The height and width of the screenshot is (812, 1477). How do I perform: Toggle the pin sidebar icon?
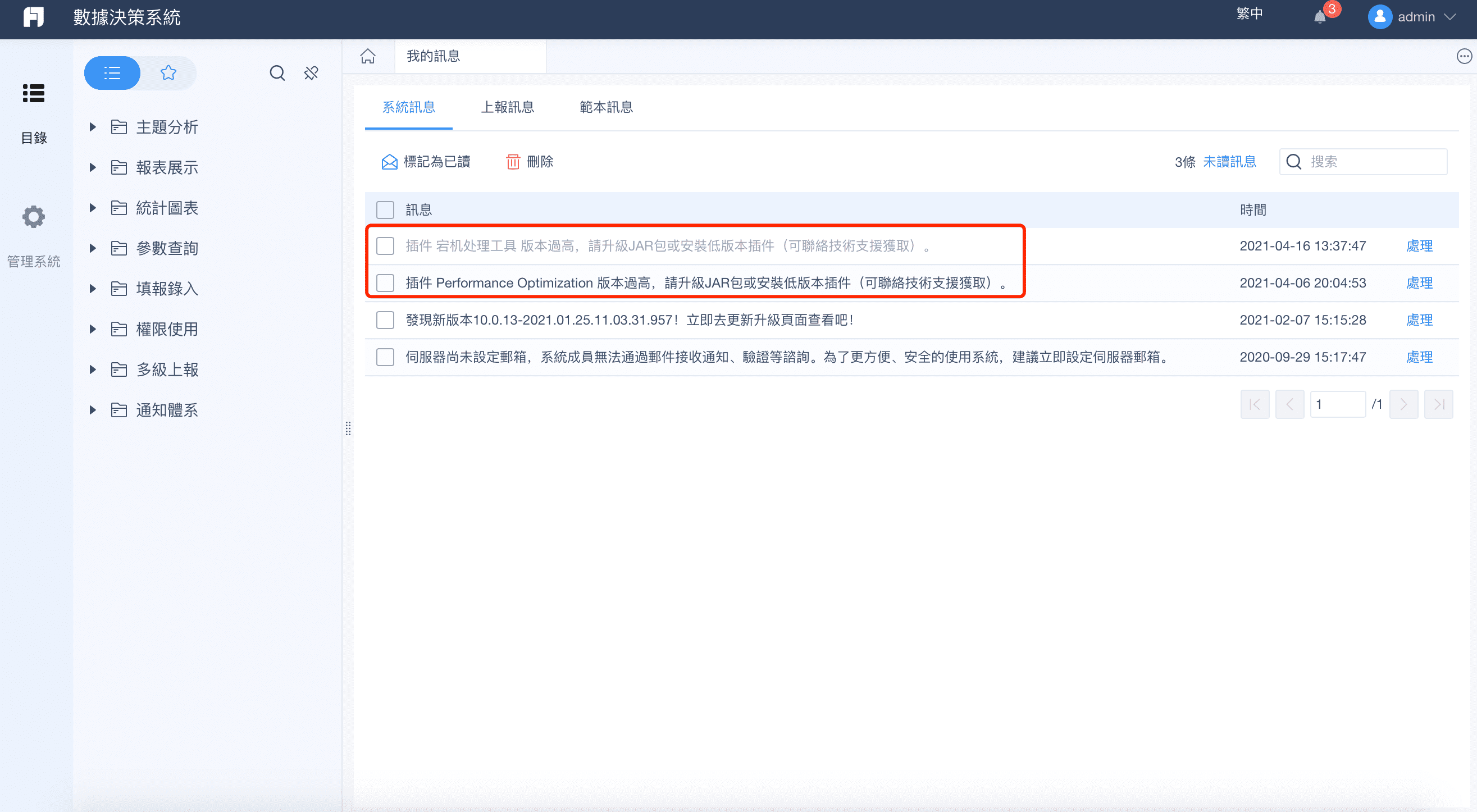coord(311,73)
